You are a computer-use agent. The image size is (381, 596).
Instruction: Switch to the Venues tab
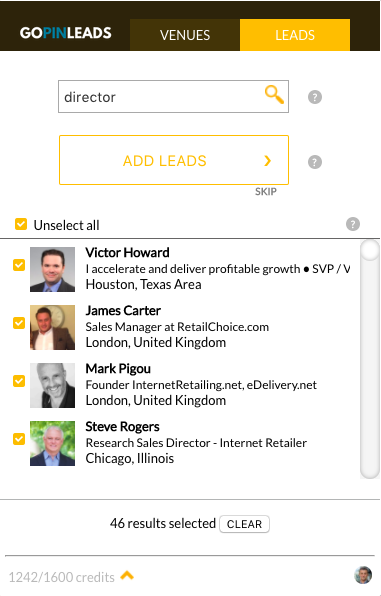pyautogui.click(x=185, y=35)
